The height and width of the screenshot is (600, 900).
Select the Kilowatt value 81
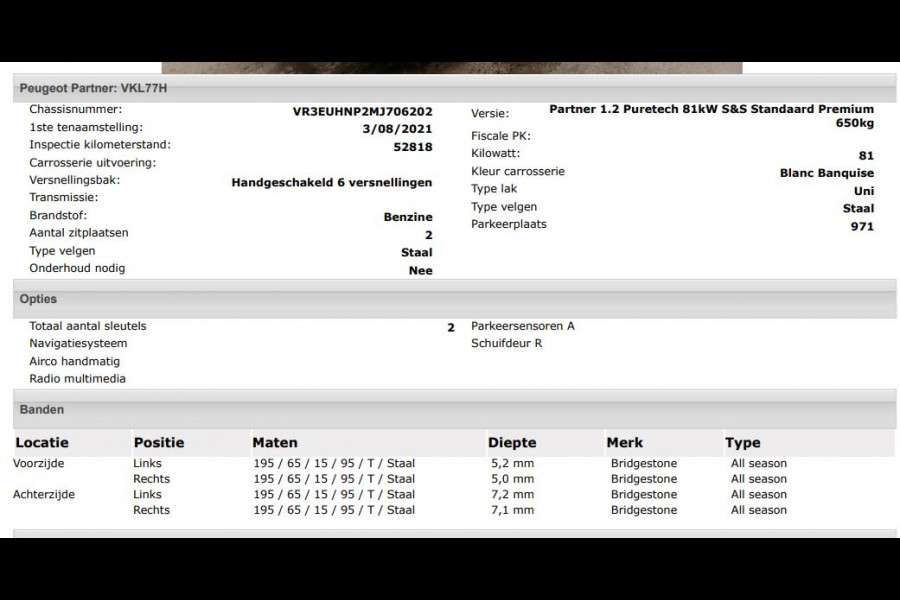pos(866,156)
